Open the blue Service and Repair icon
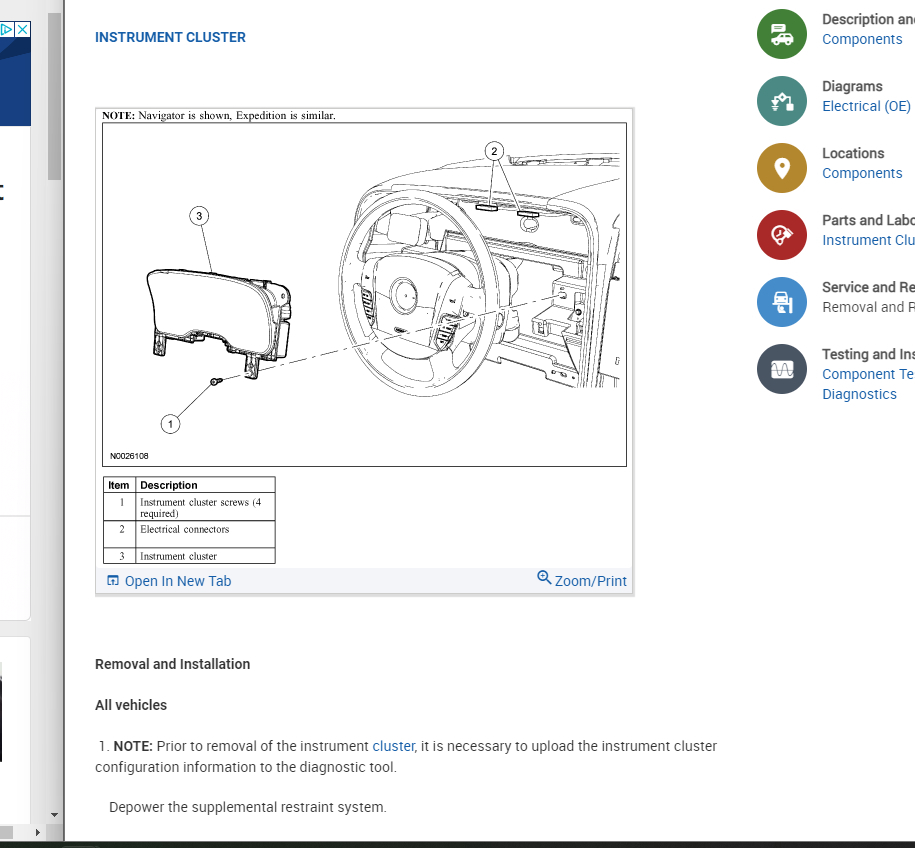 point(781,302)
